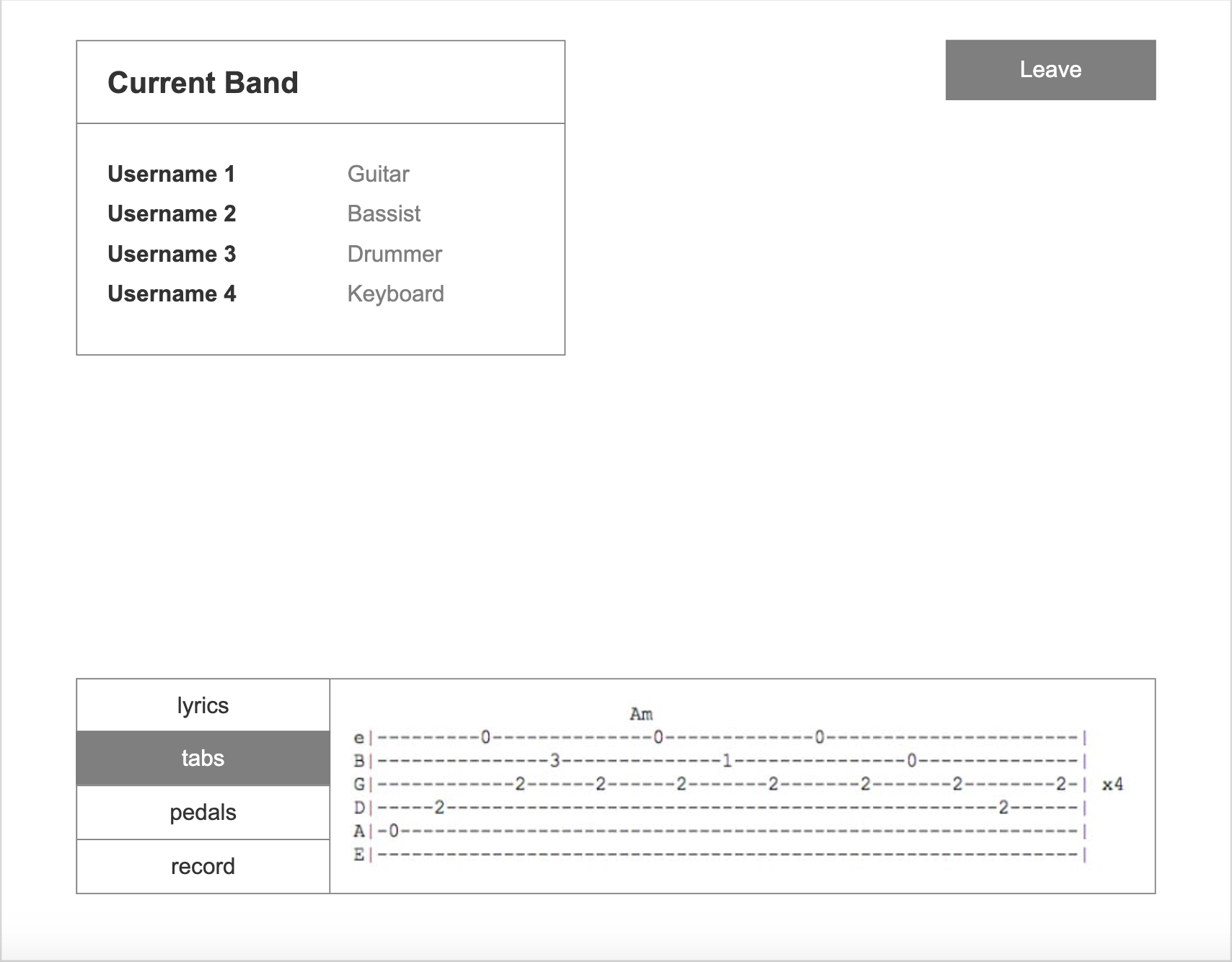This screenshot has height=962, width=1232.
Task: Switch to the lyrics tab
Action: pos(203,705)
